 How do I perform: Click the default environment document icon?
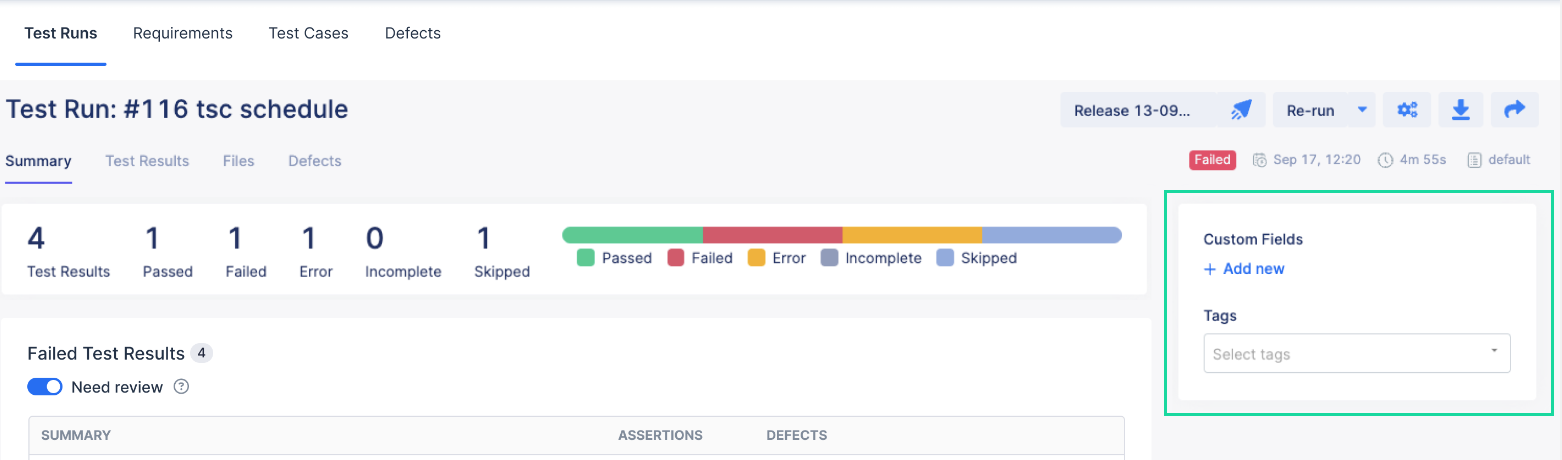(1474, 160)
